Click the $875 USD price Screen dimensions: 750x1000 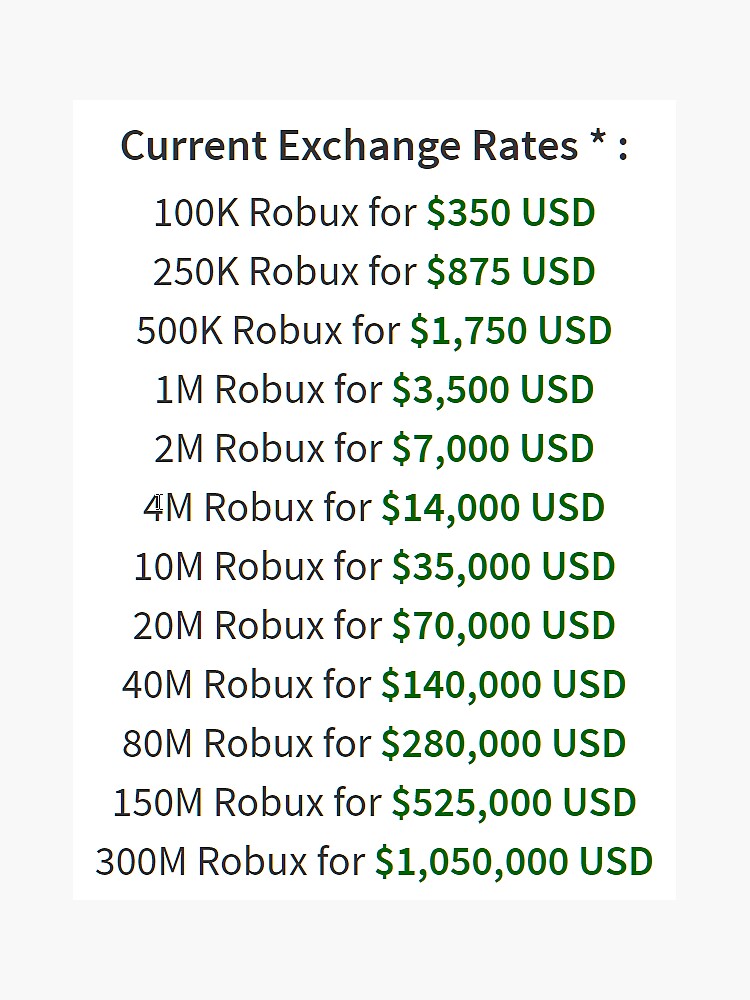point(511,272)
